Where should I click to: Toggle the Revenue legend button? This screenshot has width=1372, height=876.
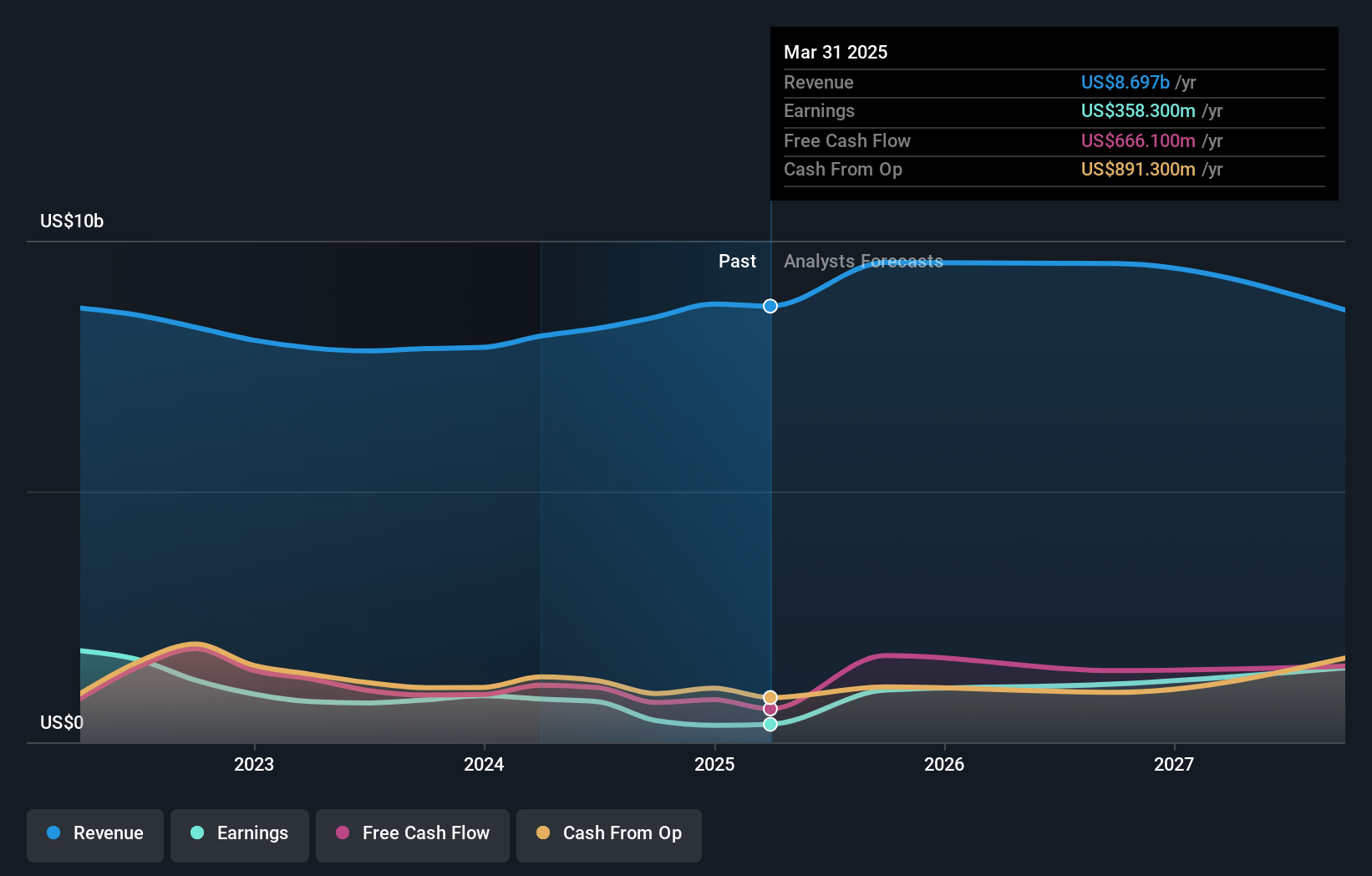(x=95, y=835)
